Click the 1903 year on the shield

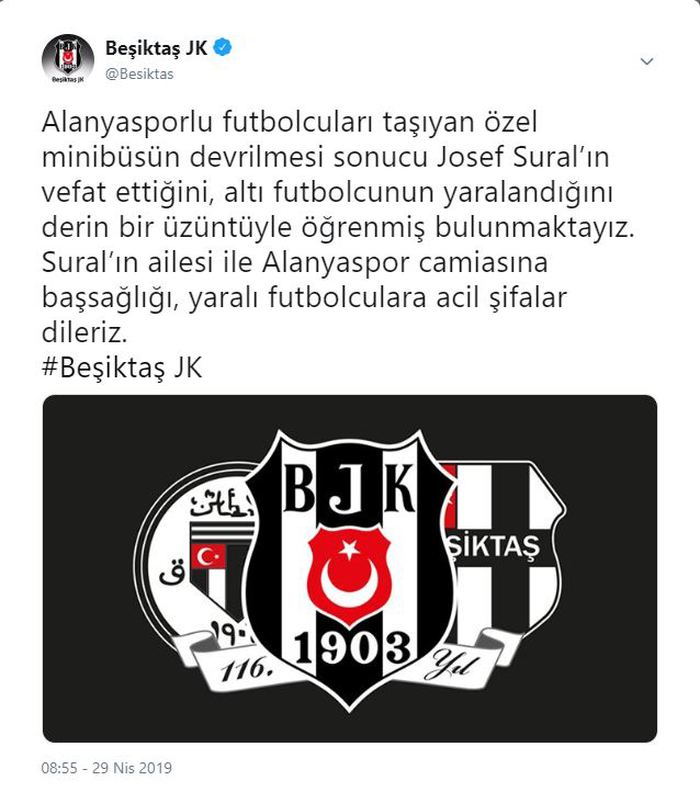point(352,648)
